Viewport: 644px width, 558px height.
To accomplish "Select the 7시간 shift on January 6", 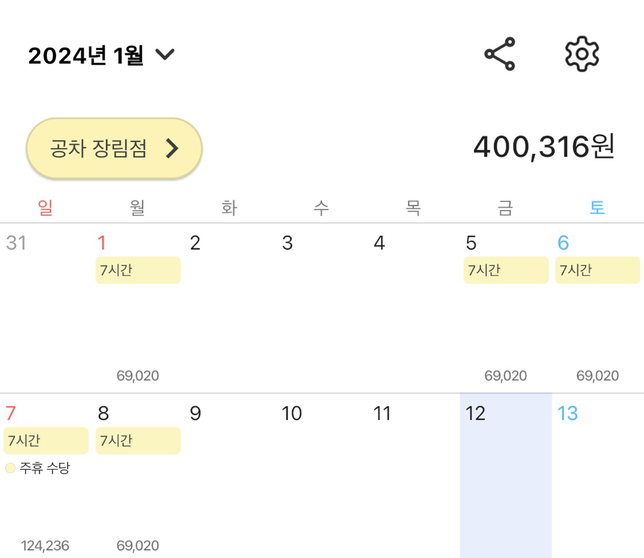I will (x=597, y=270).
